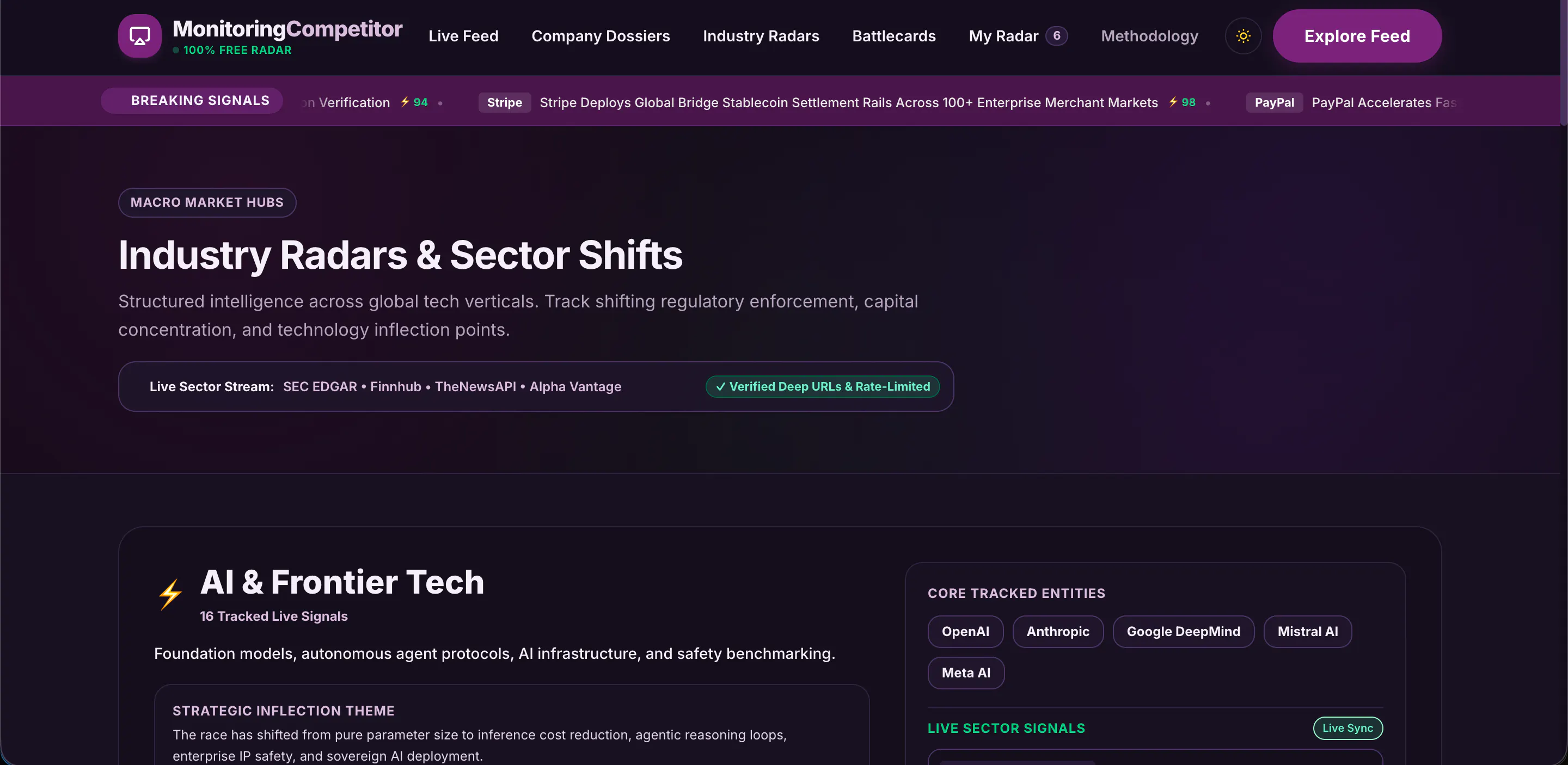Open the Stripe stablecoin settlement headline
The image size is (1568, 765).
point(849,102)
